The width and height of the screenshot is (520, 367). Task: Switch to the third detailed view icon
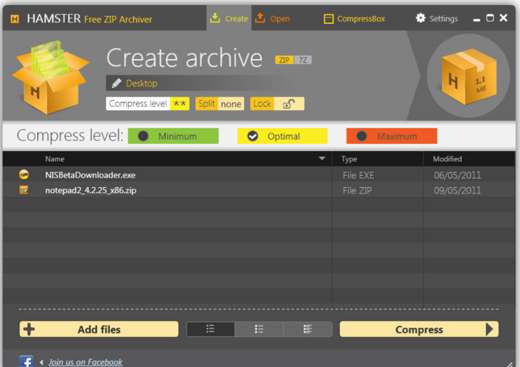[x=308, y=329]
